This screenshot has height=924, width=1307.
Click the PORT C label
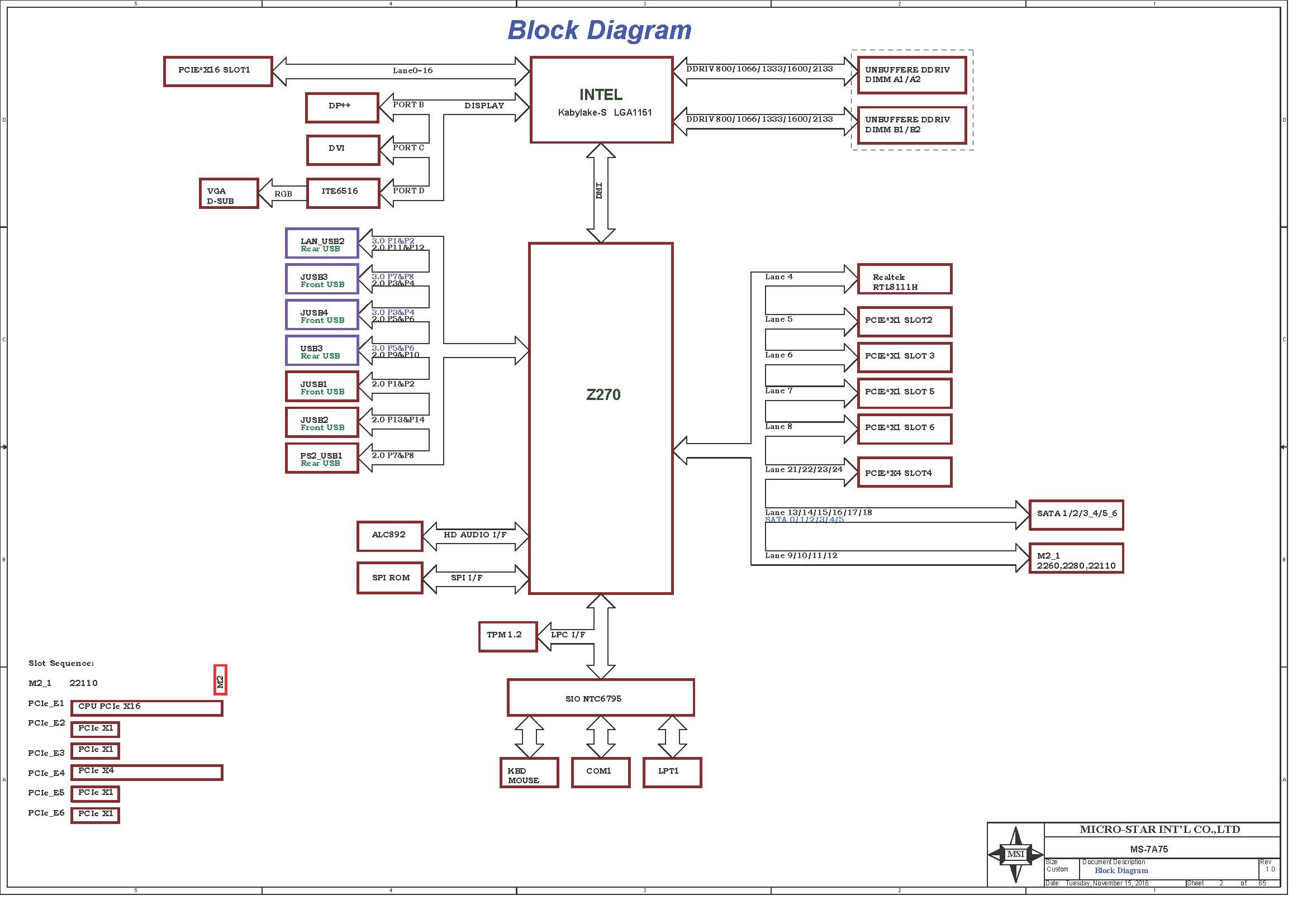tap(408, 147)
